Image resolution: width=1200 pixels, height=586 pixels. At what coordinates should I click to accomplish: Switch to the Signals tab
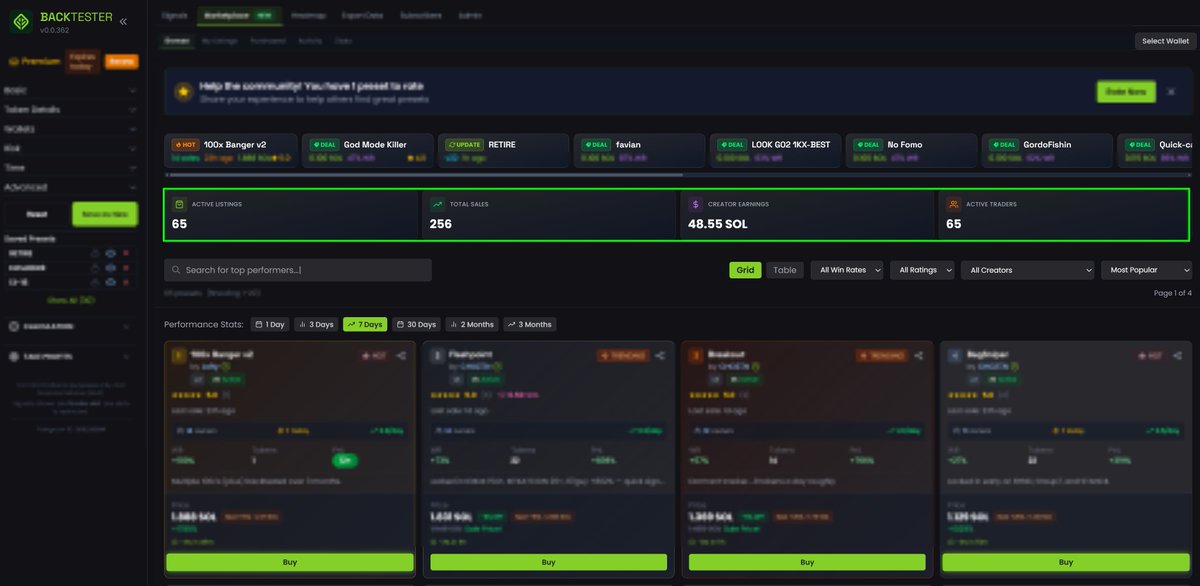[x=176, y=15]
